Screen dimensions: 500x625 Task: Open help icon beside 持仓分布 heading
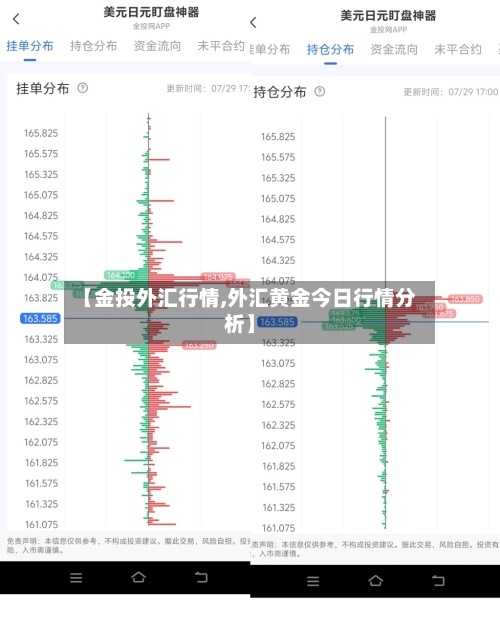pyautogui.click(x=320, y=91)
